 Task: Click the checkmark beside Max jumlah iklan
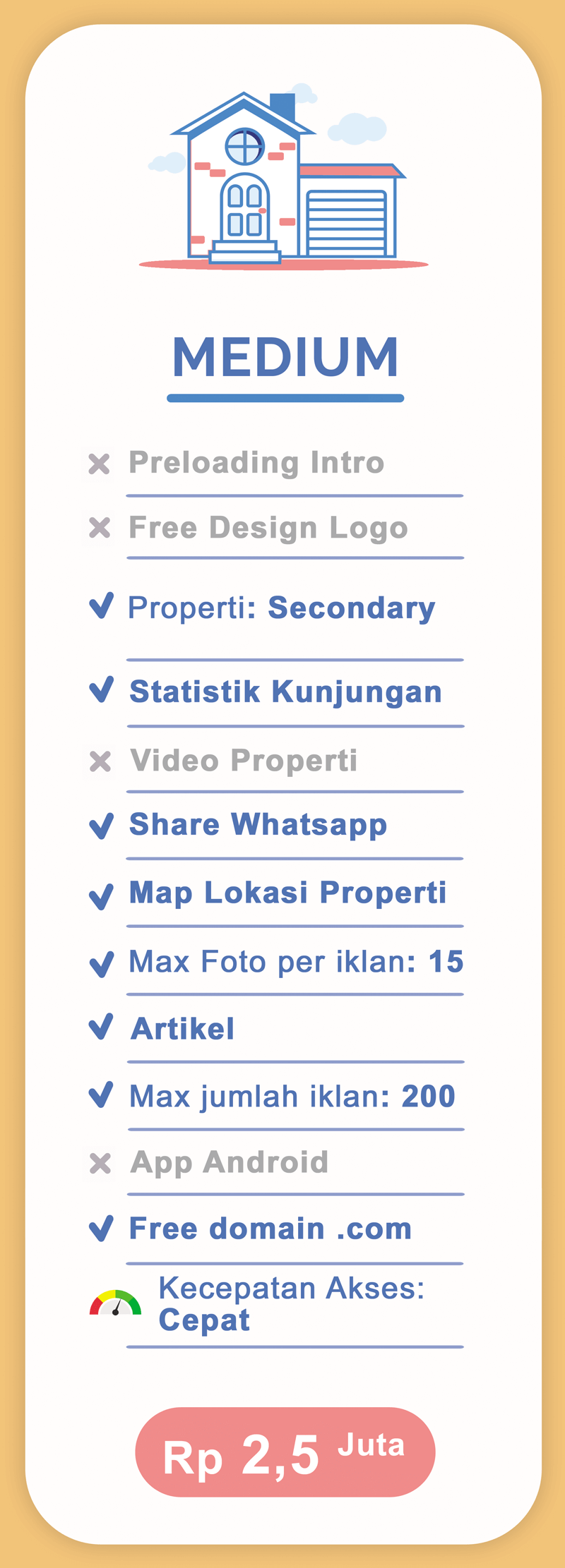tap(102, 1094)
